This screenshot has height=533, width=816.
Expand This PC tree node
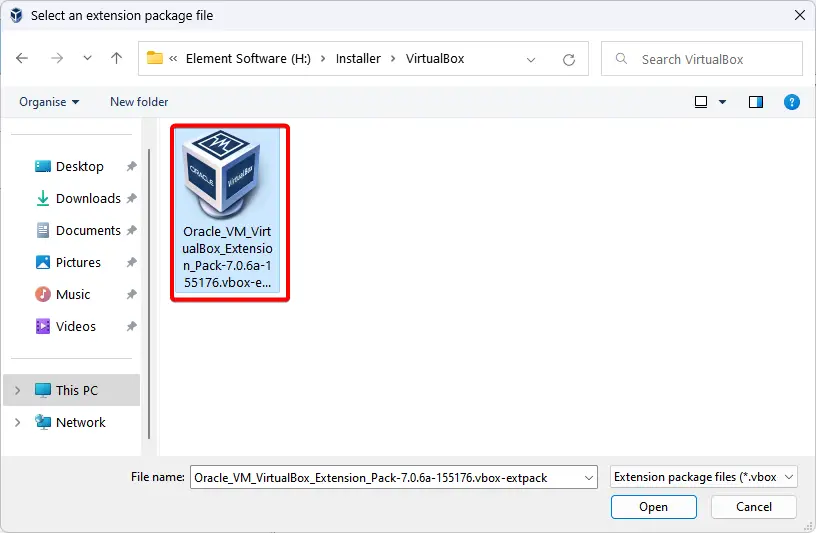[18, 390]
